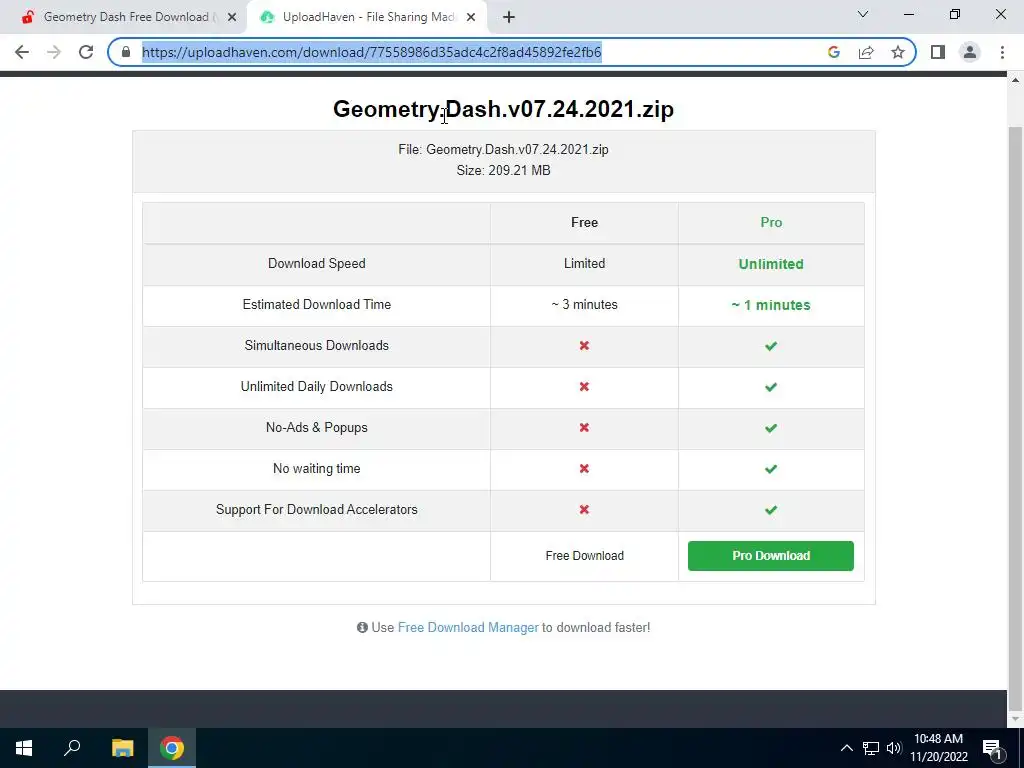The height and width of the screenshot is (768, 1024).
Task: Click the Limited speed value
Action: (x=584, y=264)
